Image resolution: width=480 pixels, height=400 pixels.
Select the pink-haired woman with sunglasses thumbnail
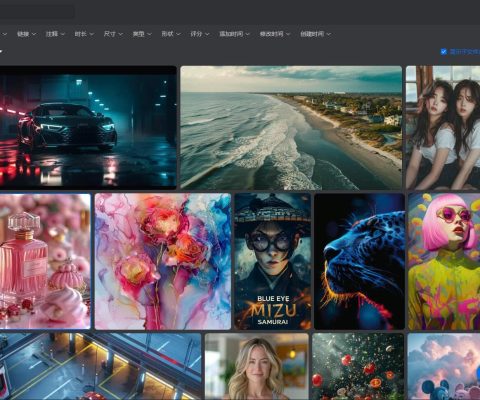coord(444,261)
